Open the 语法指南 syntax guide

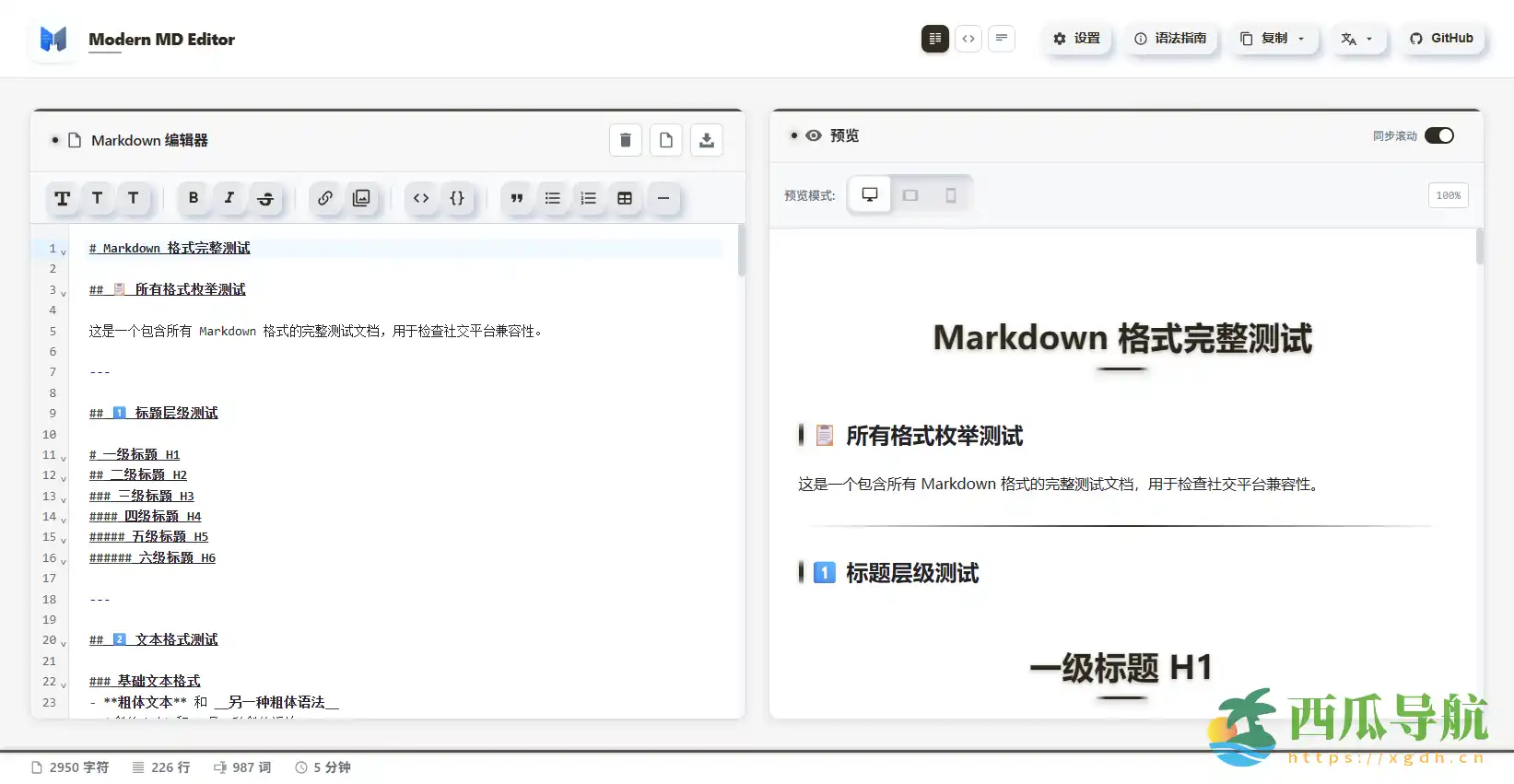(1169, 39)
